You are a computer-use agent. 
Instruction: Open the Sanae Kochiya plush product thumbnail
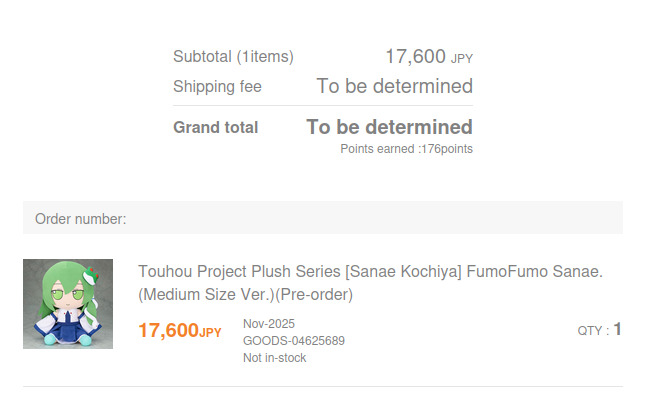pyautogui.click(x=68, y=304)
